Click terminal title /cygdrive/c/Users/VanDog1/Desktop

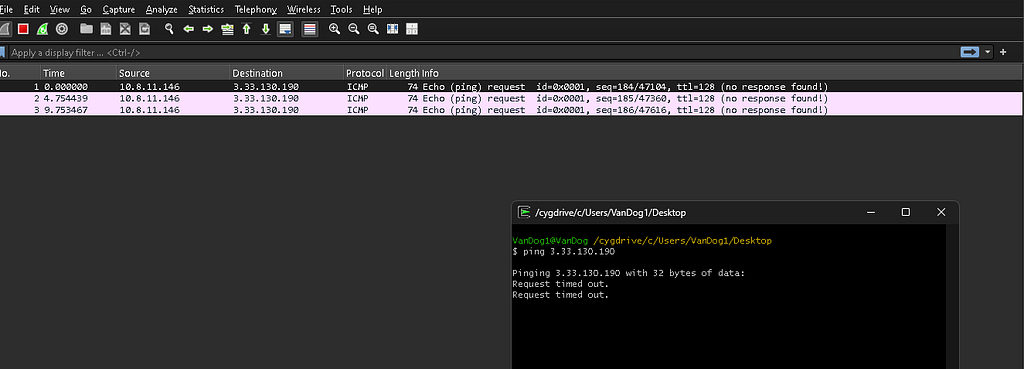click(611, 213)
